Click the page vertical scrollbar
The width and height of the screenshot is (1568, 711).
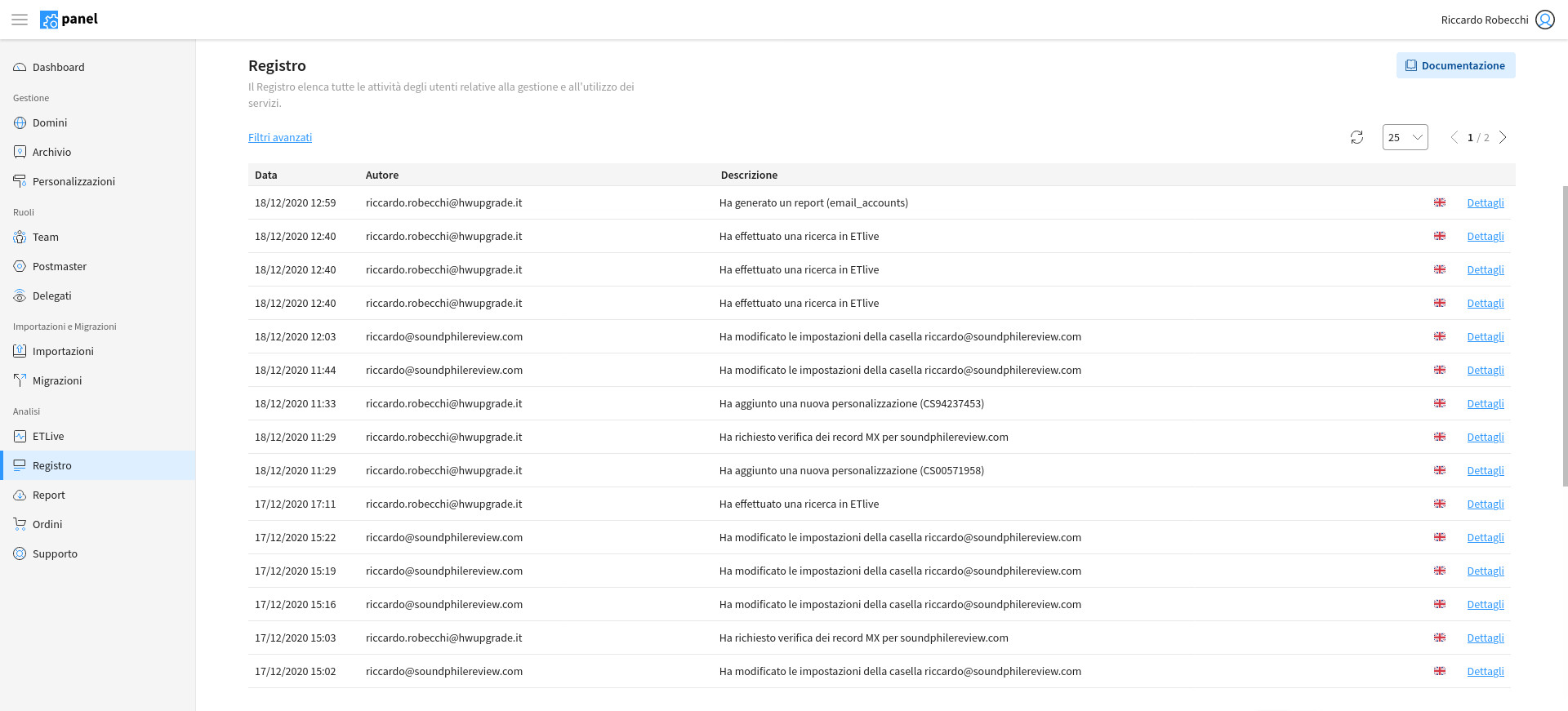click(x=1565, y=335)
